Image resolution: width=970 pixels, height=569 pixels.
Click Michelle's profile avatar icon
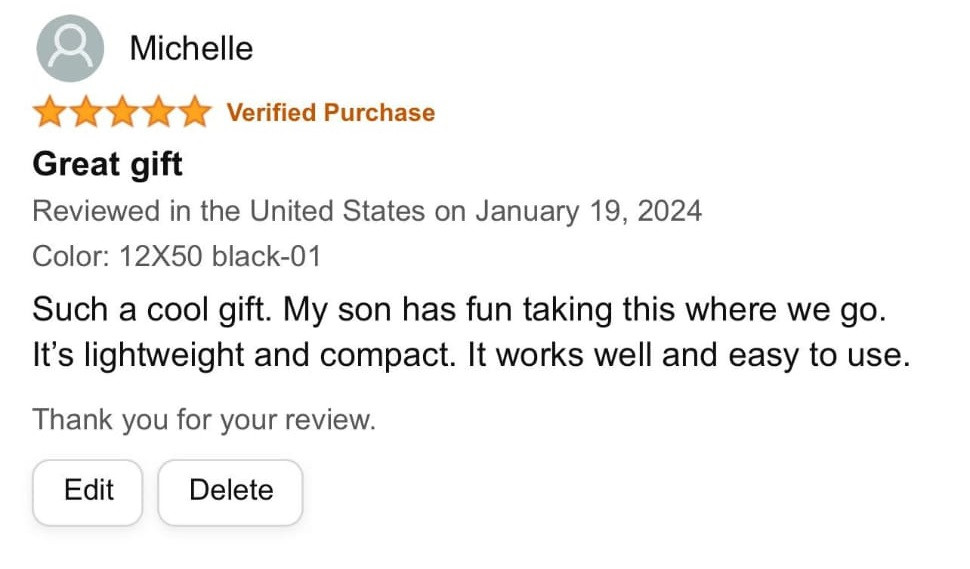point(70,48)
